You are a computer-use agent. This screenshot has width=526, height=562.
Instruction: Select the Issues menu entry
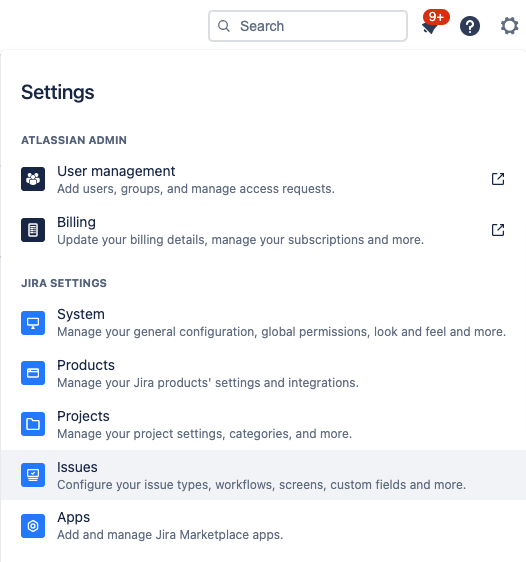[x=263, y=475]
